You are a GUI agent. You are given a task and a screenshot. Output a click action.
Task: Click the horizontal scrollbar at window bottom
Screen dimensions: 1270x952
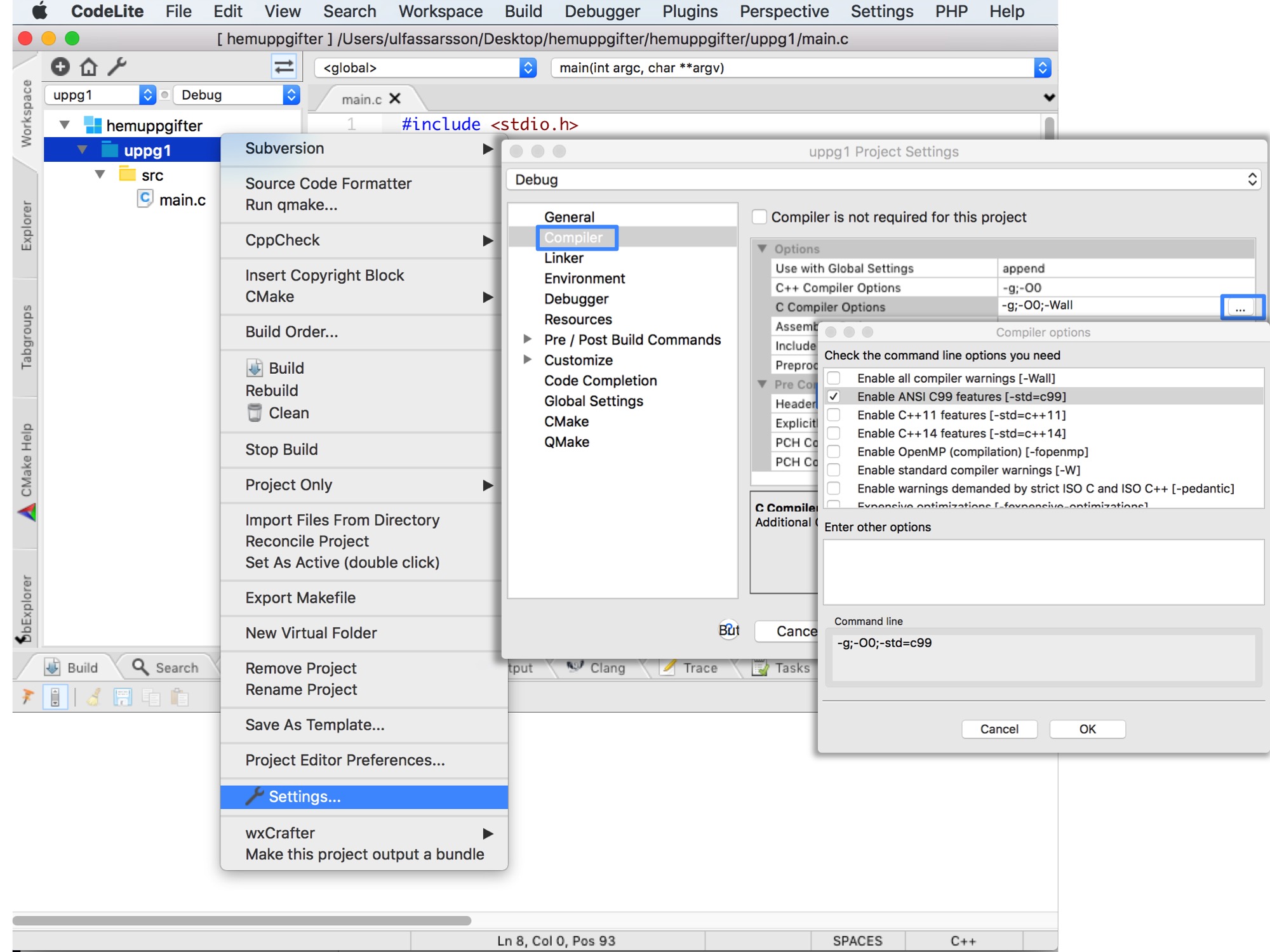pos(241,920)
